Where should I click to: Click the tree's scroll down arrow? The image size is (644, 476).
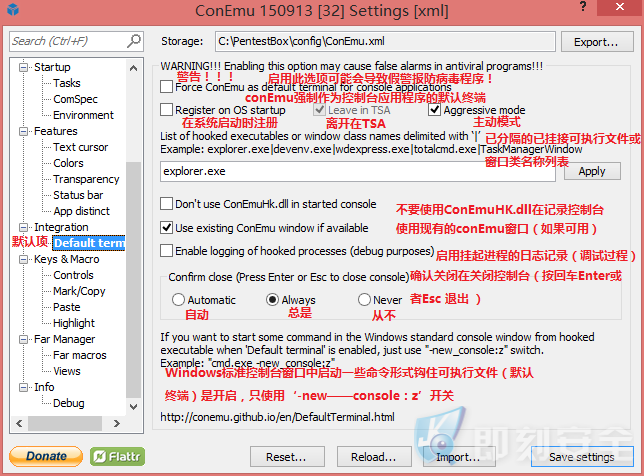click(x=133, y=407)
